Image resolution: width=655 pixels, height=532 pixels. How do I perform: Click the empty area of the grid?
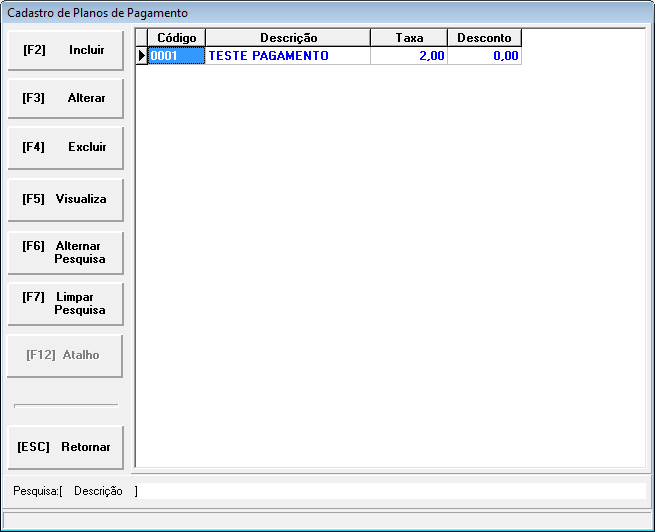pyautogui.click(x=390, y=260)
